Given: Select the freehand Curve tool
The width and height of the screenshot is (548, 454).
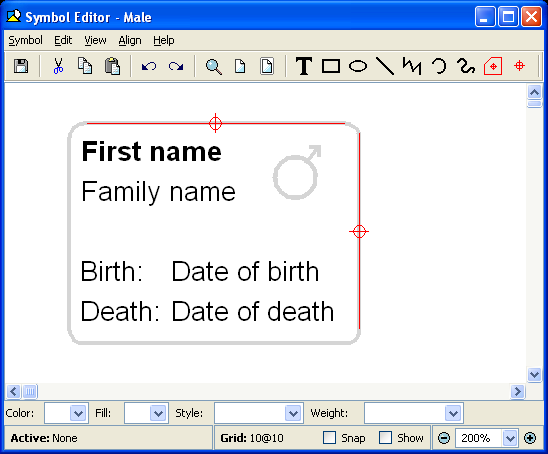Looking at the screenshot, I should 466,66.
